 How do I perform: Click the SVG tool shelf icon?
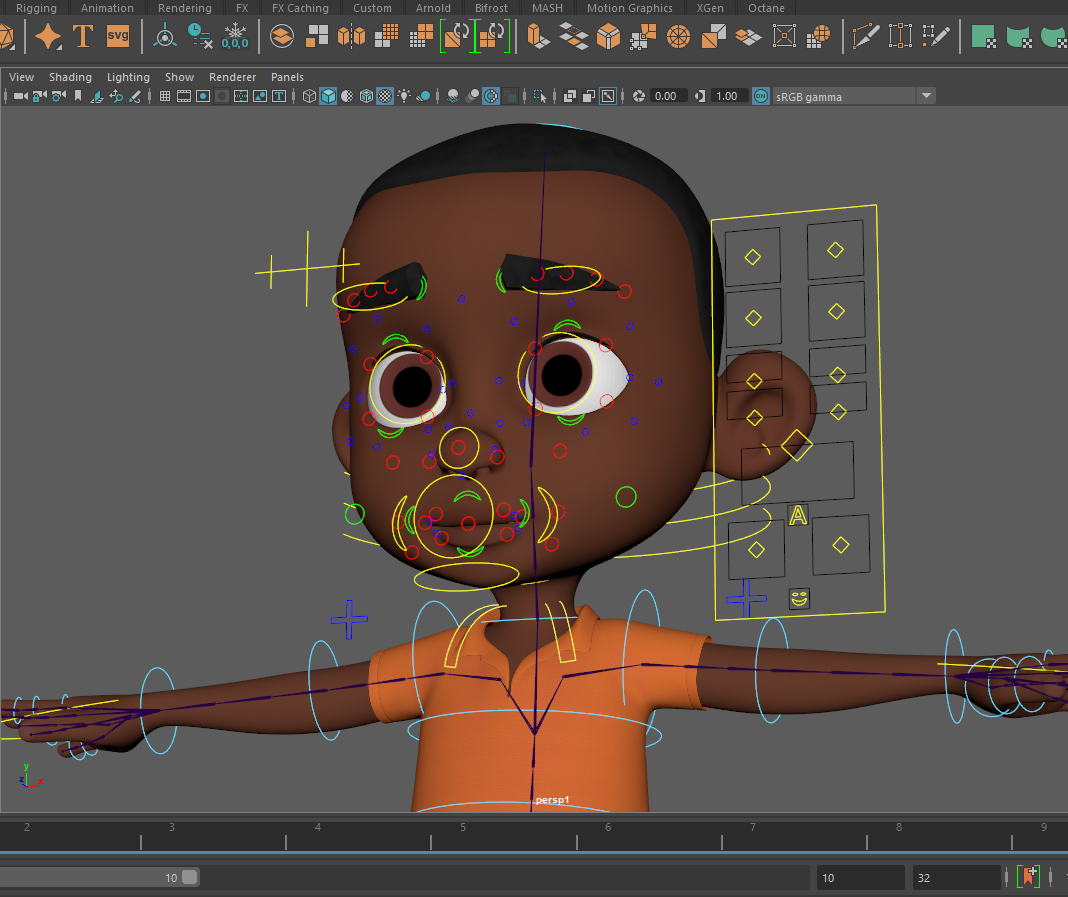pyautogui.click(x=118, y=37)
